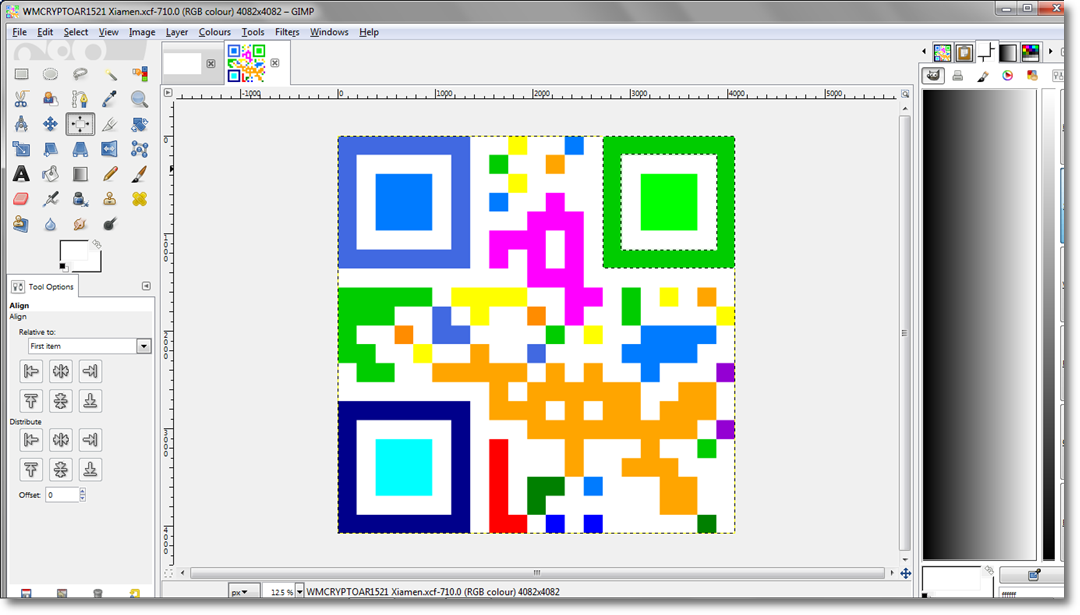Open the Layer menu
The image size is (1080, 615).
click(x=177, y=32)
